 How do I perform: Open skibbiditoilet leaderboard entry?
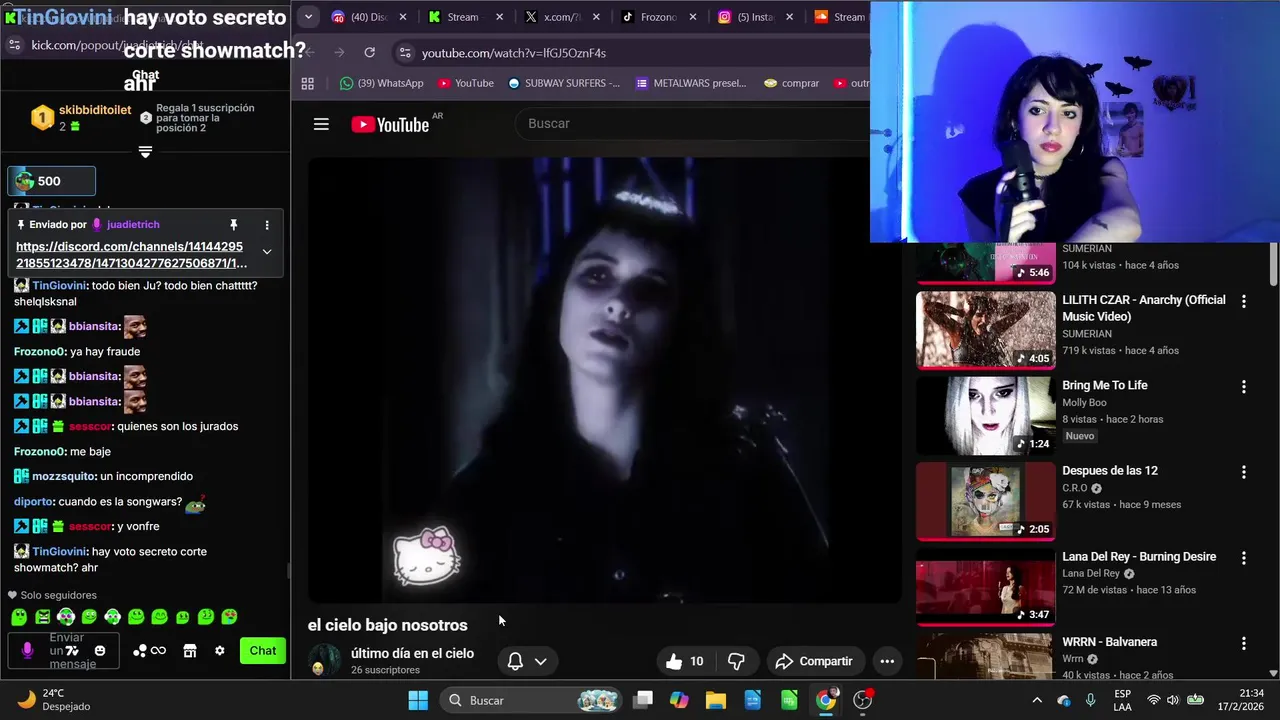(x=81, y=118)
